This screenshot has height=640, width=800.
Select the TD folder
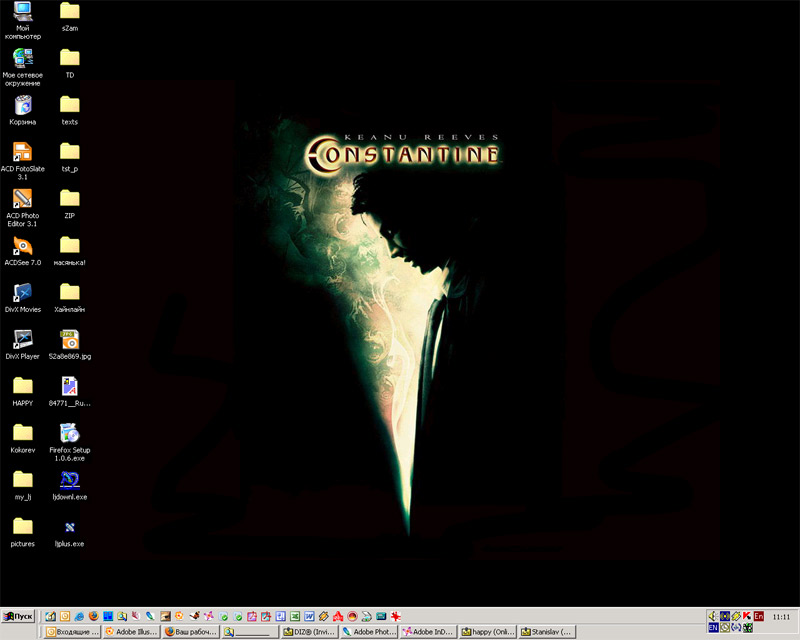(70, 63)
